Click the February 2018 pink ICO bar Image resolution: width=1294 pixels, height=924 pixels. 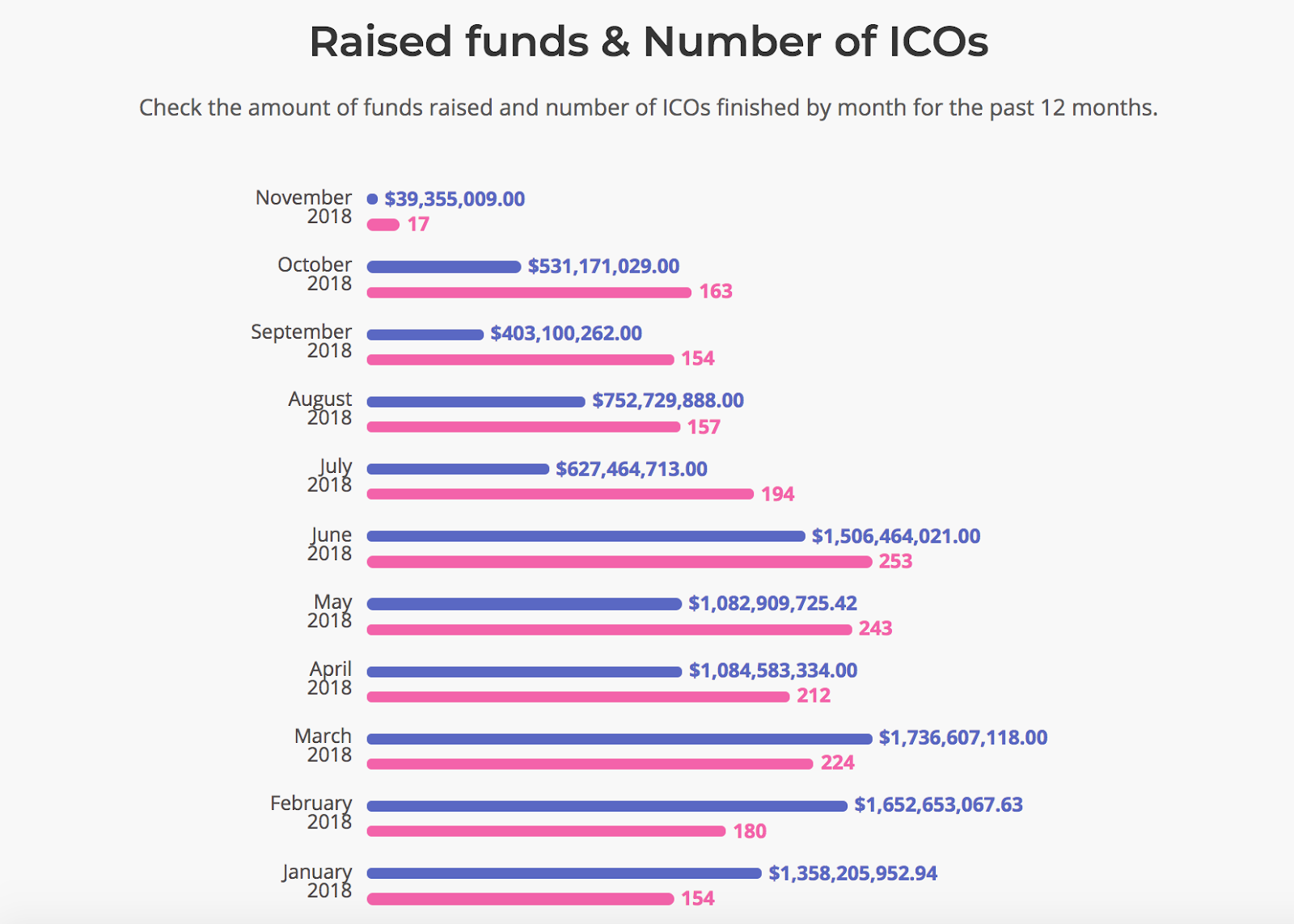tap(546, 831)
